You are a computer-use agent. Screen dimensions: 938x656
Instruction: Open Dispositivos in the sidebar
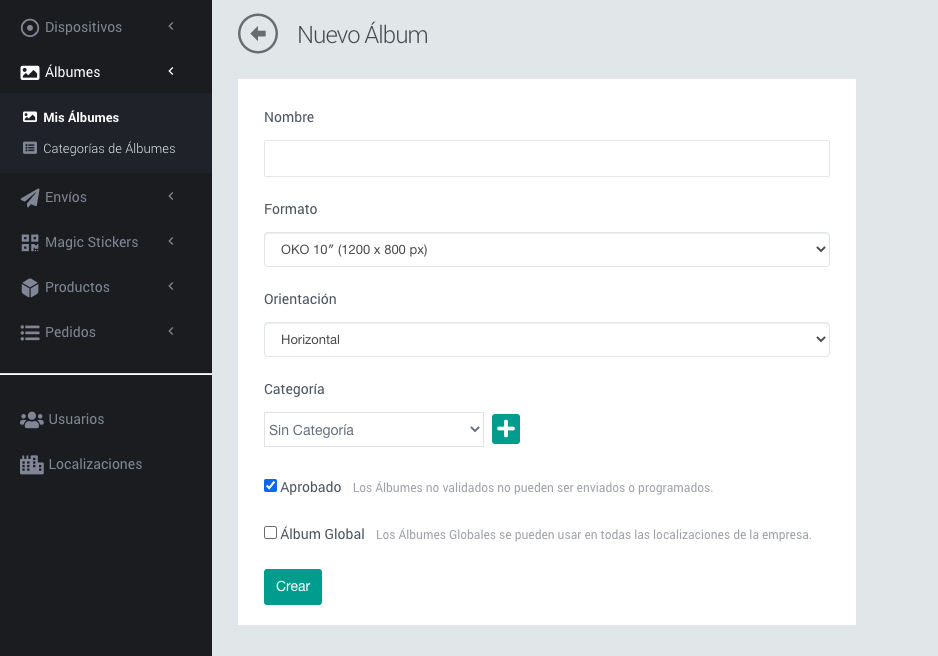[83, 28]
